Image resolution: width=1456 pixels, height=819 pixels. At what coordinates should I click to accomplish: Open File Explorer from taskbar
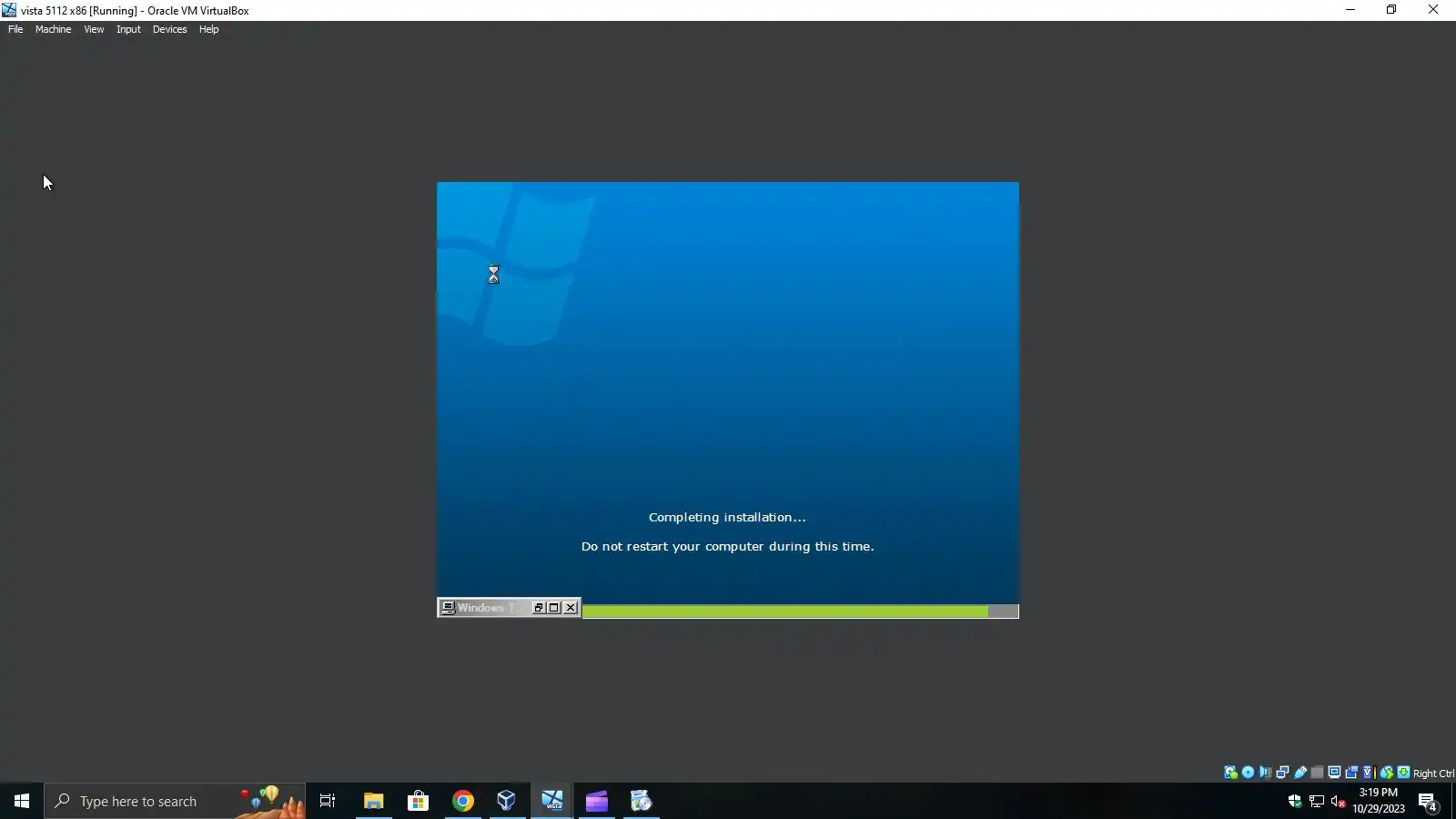pyautogui.click(x=373, y=801)
